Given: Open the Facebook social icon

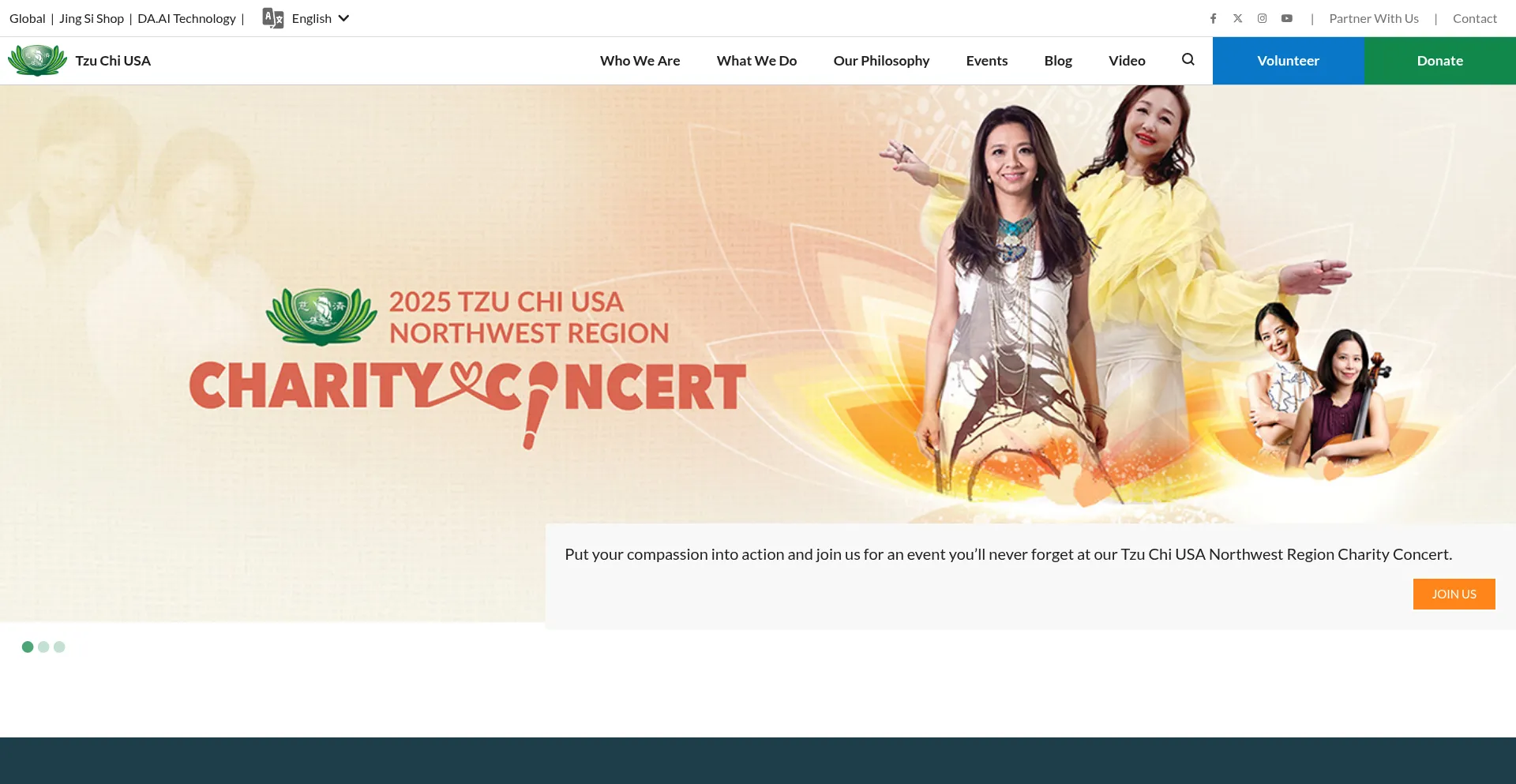Looking at the screenshot, I should pyautogui.click(x=1214, y=18).
